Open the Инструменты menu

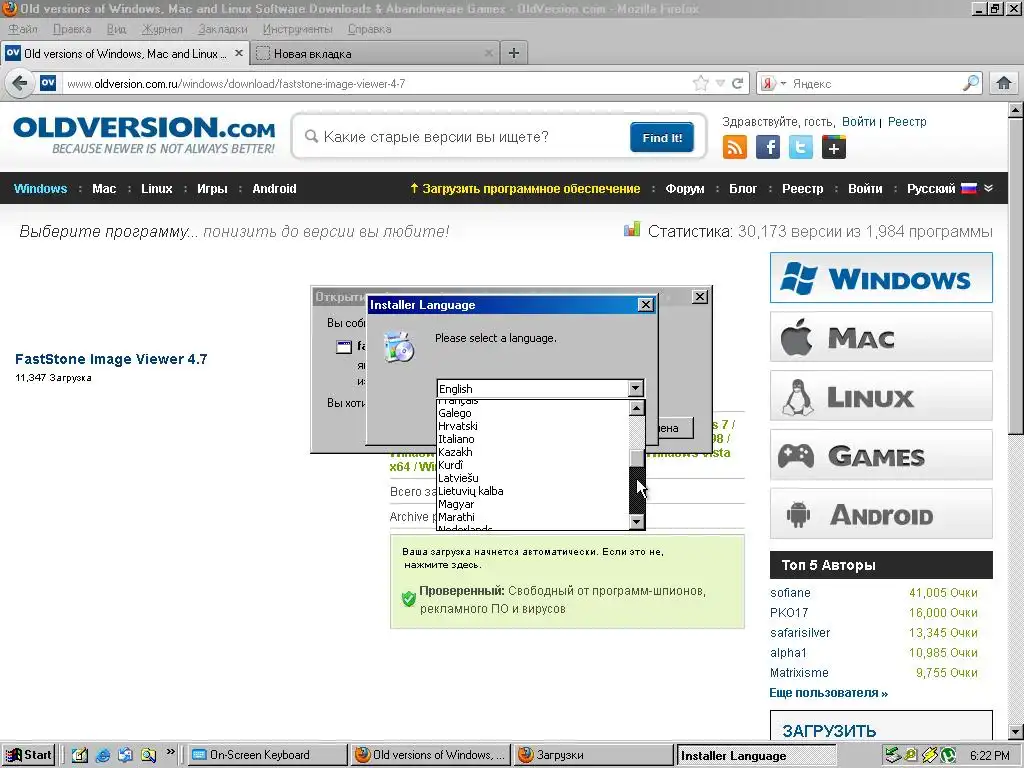[x=297, y=29]
